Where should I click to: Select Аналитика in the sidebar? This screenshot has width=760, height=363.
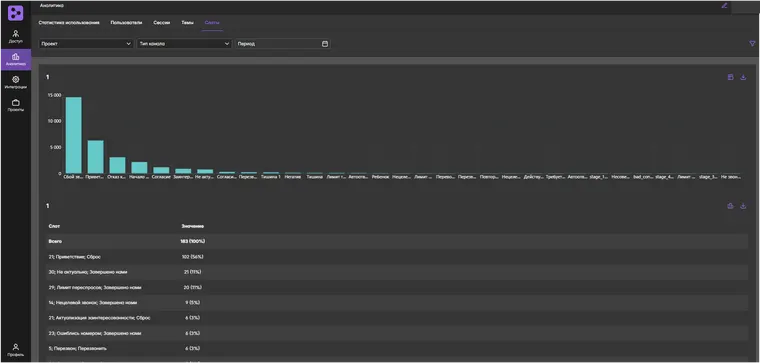click(x=16, y=59)
